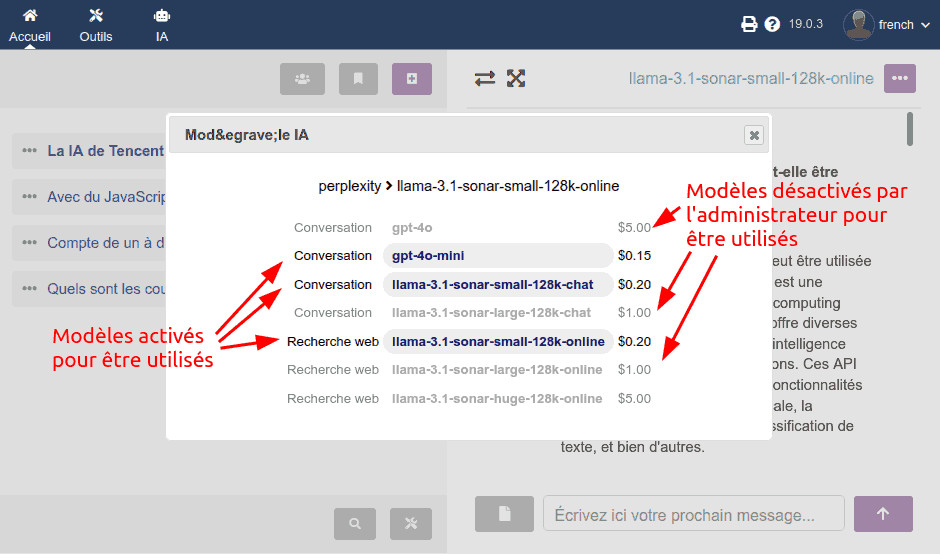The width and height of the screenshot is (940, 554).
Task: Open dots menu for La IA de Tencent
Action: [x=29, y=150]
